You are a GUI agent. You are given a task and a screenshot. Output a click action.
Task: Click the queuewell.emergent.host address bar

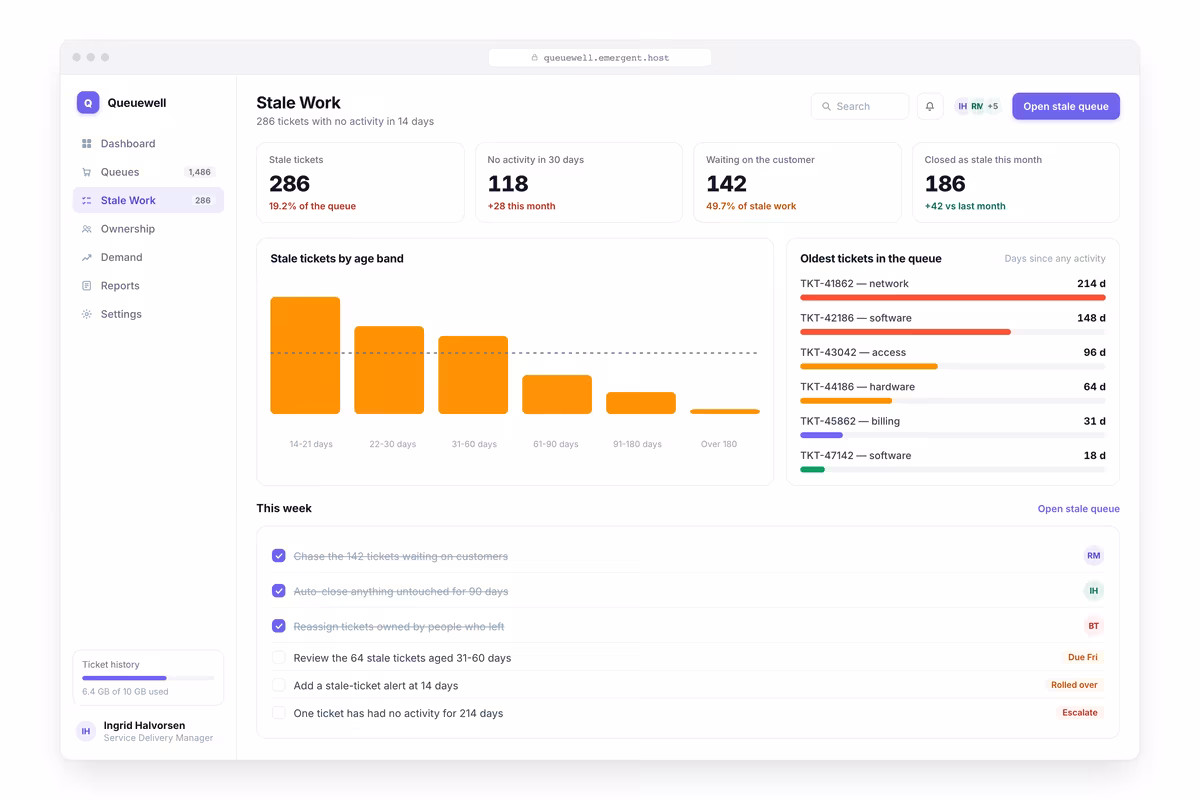(600, 58)
